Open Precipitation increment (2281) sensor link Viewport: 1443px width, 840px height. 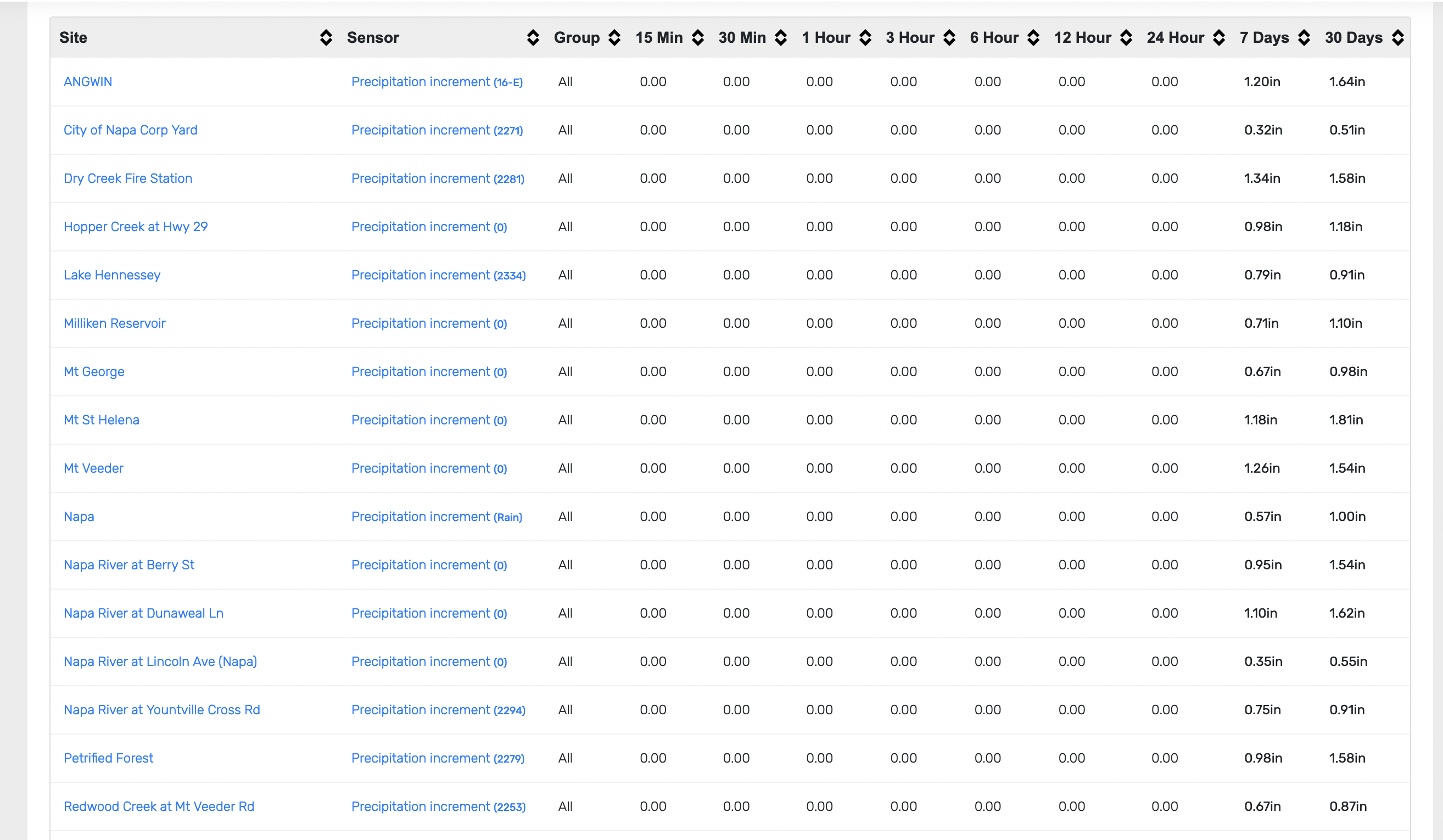click(x=438, y=178)
